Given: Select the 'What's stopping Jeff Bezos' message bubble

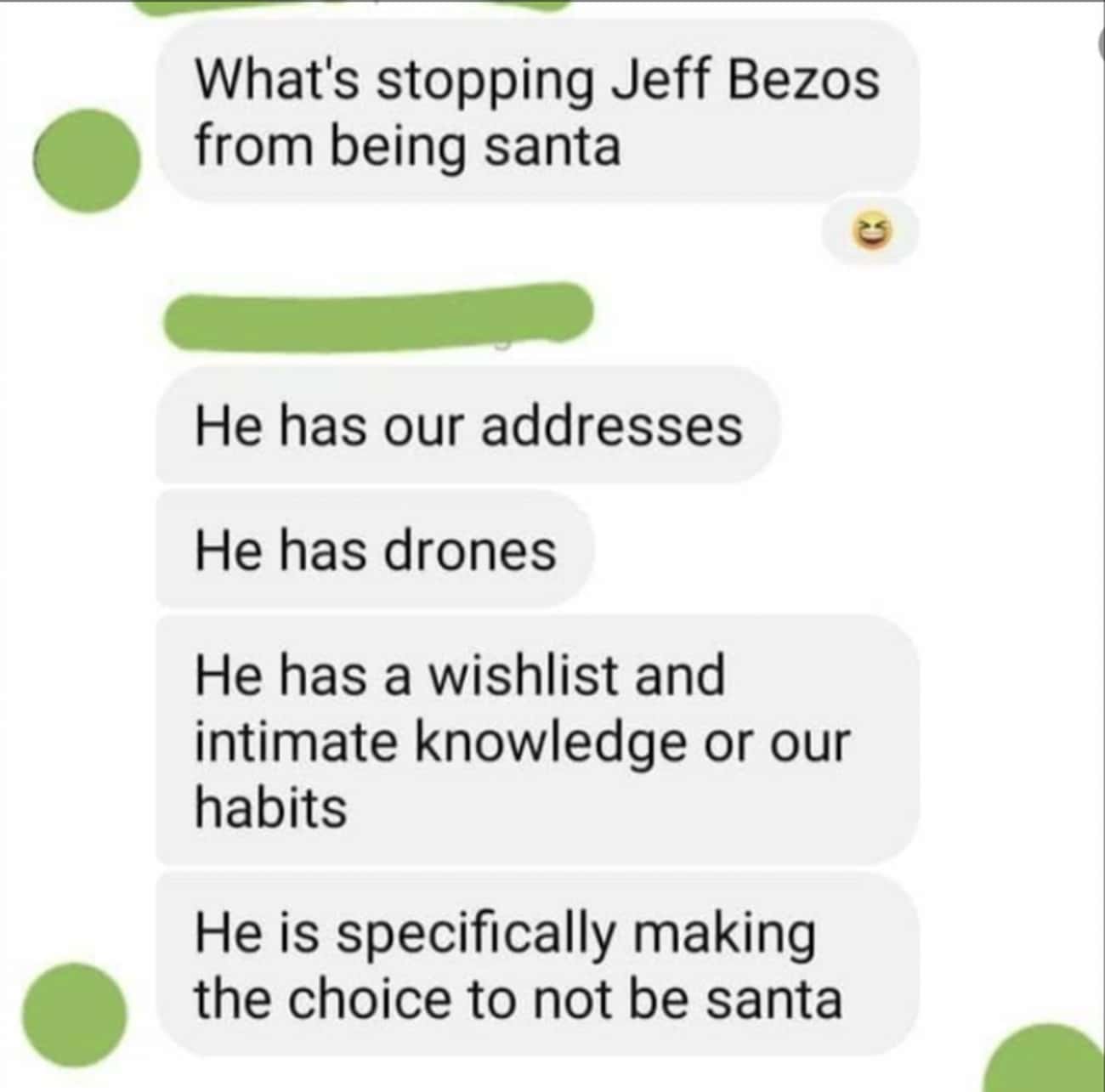Looking at the screenshot, I should pos(537,112).
